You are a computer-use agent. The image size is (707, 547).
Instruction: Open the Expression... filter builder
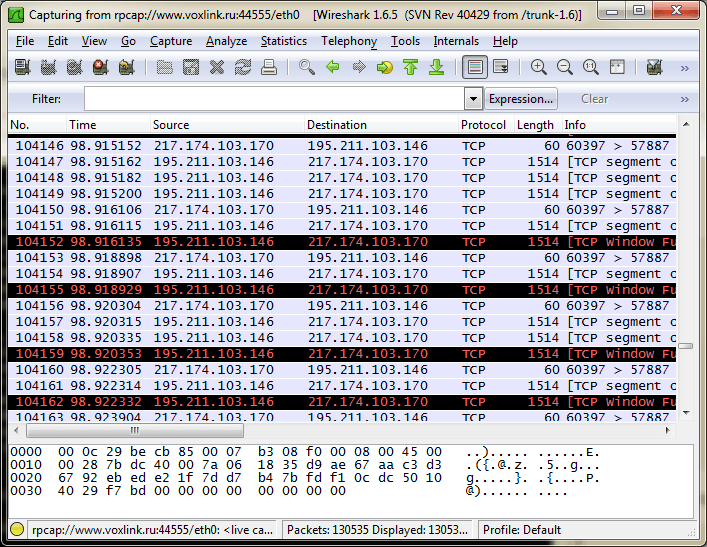[x=521, y=99]
